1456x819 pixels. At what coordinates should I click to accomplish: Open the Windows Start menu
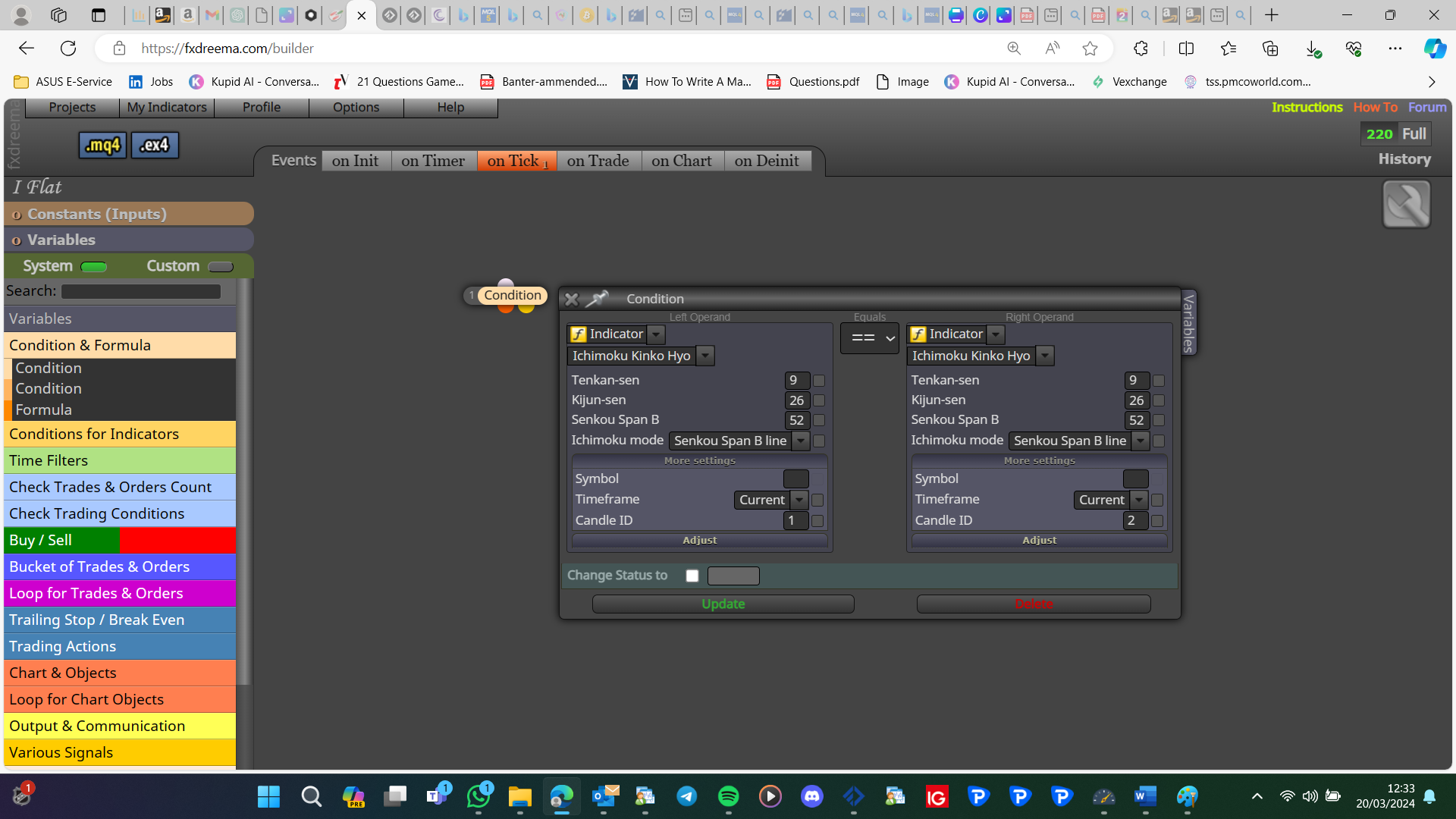coord(268,796)
